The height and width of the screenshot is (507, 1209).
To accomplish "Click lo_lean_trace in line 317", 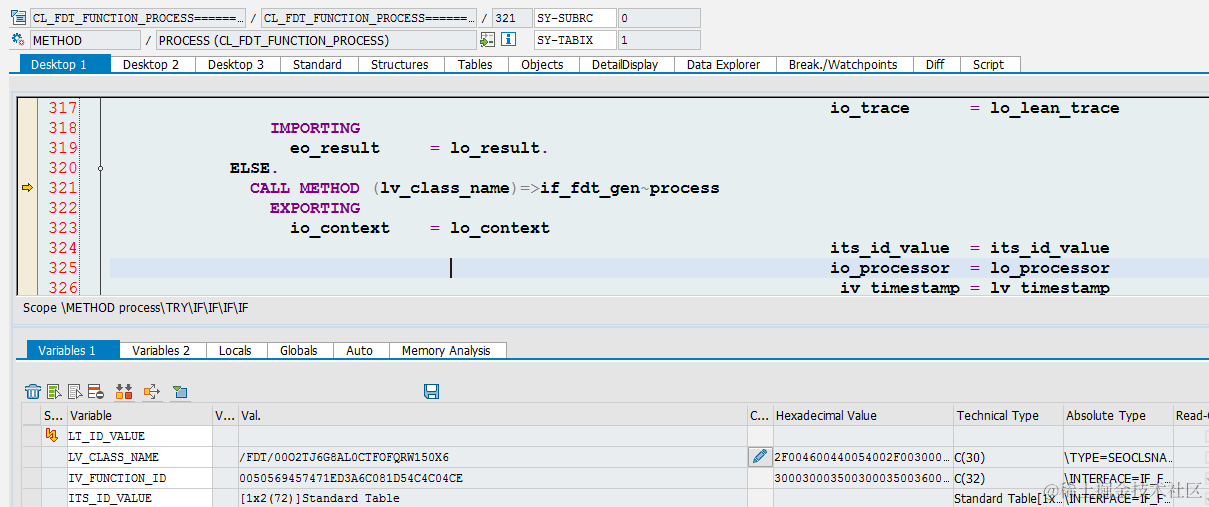I will [x=1055, y=108].
